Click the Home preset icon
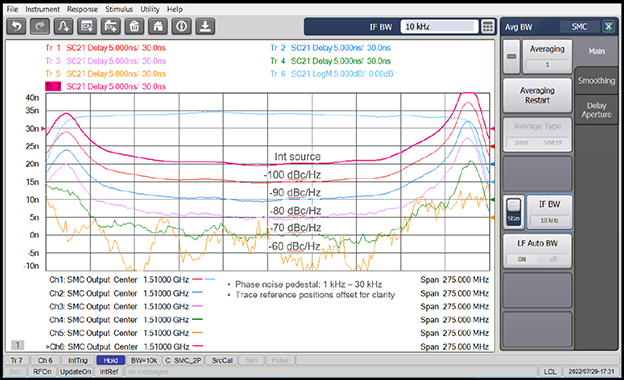624x380 pixels. point(158,27)
